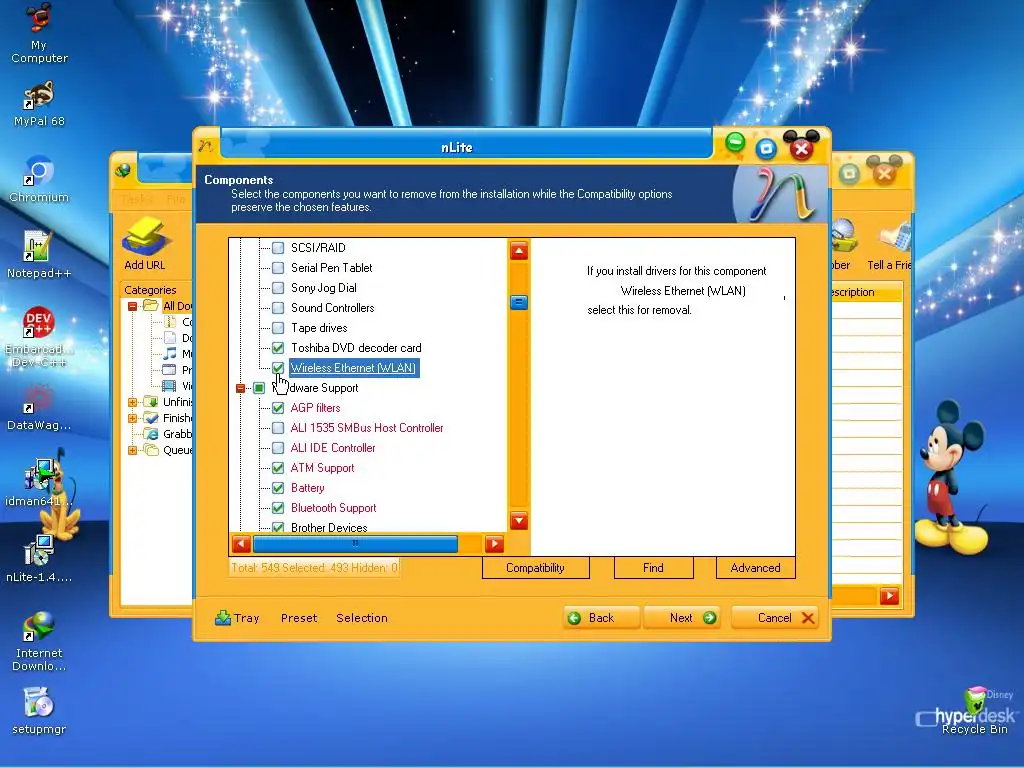Open the Selection menu
The image size is (1024, 768).
pos(362,618)
